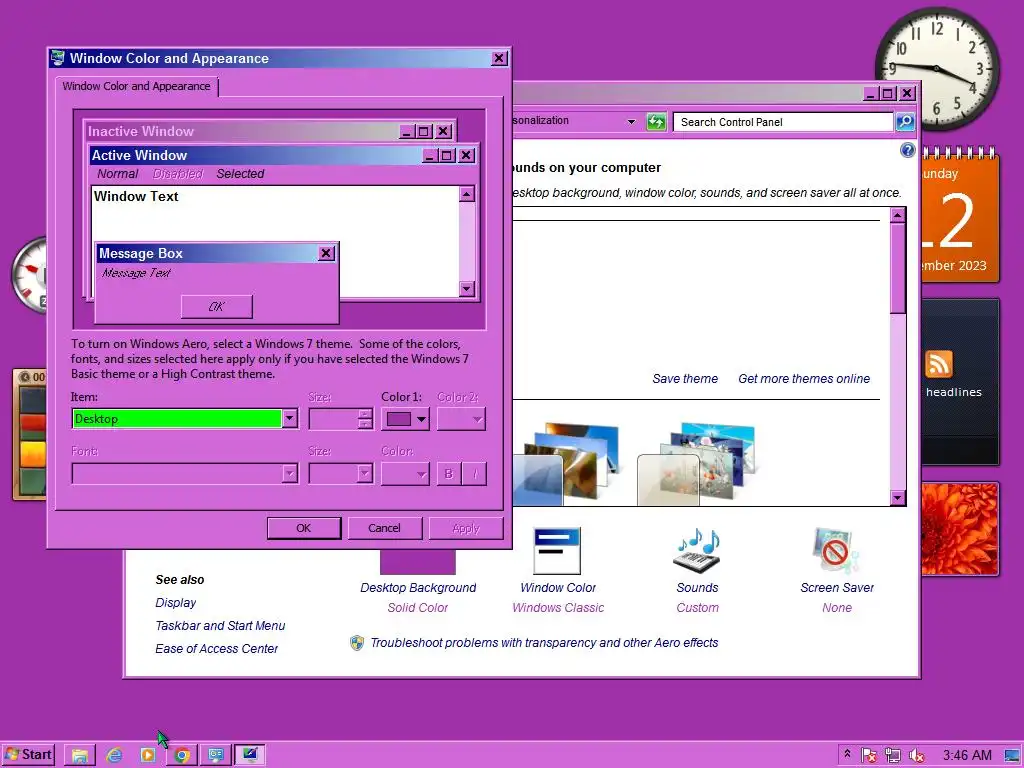Open Windows Media Player taskbar icon
Viewport: 1024px width, 768px height.
[x=148, y=755]
